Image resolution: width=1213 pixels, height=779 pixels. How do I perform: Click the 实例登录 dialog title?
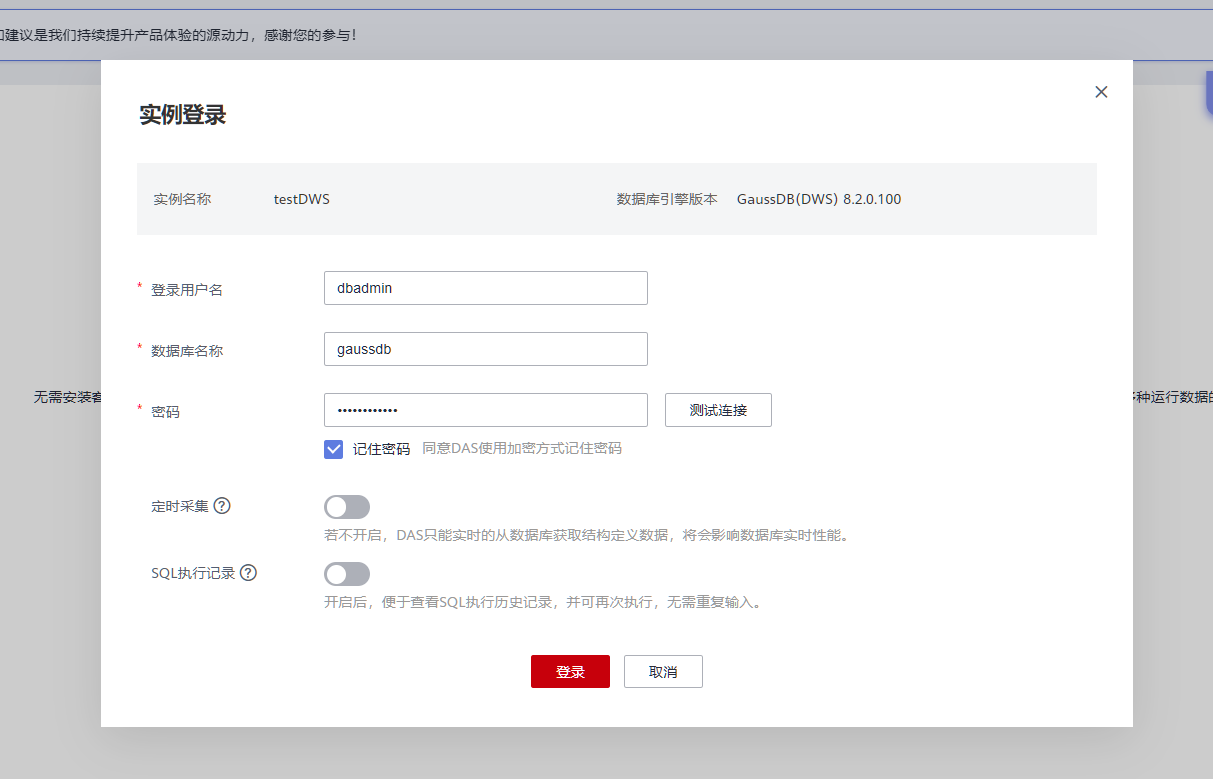point(183,115)
